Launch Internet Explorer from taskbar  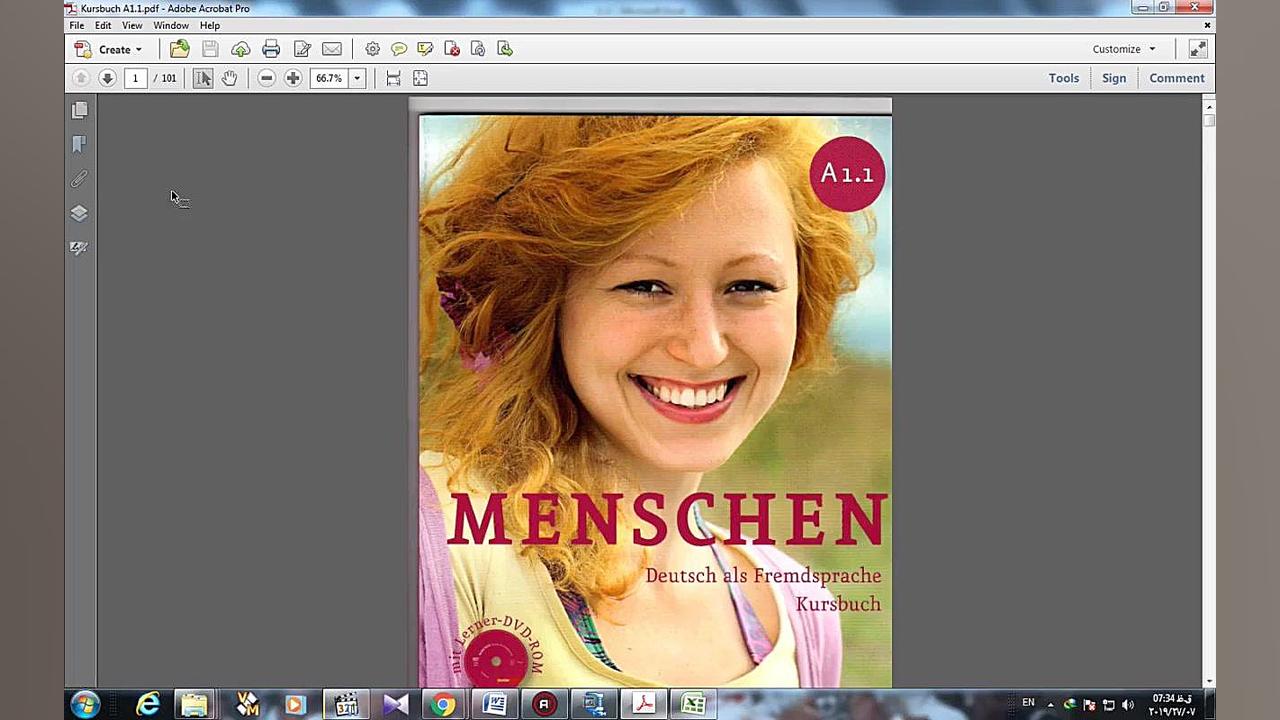pyautogui.click(x=148, y=705)
